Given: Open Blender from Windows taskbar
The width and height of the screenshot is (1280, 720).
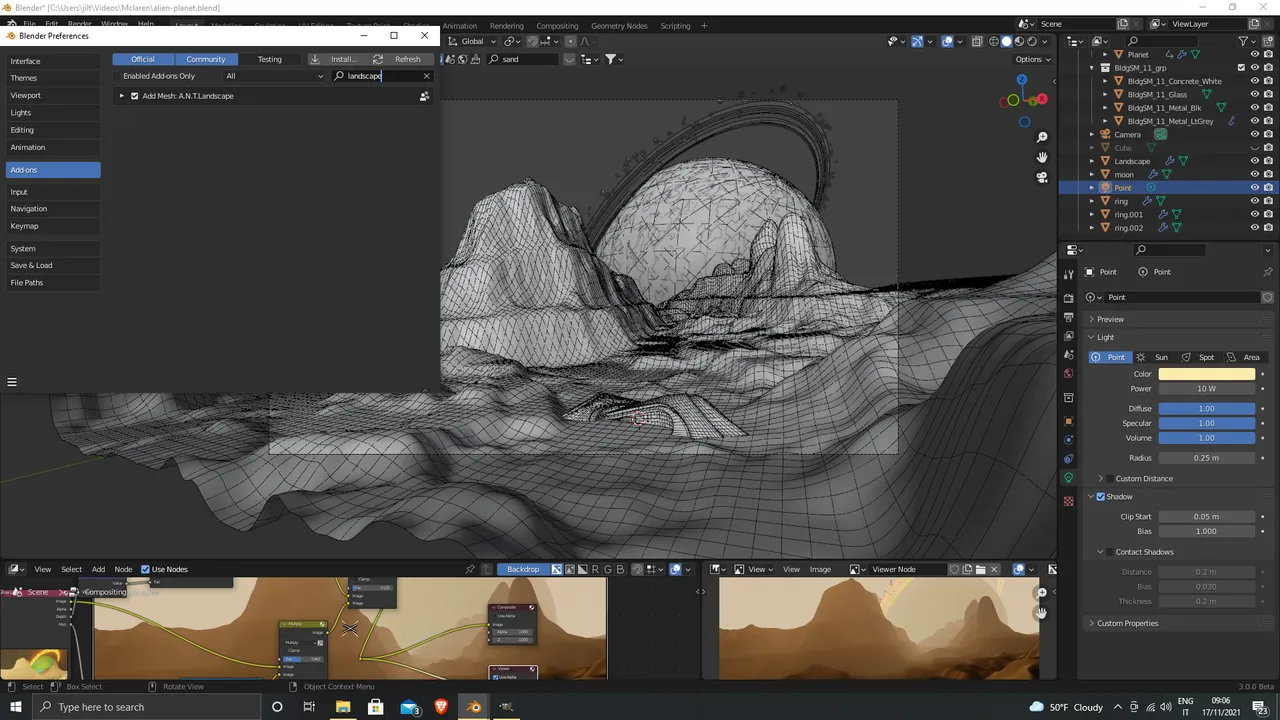Looking at the screenshot, I should tap(474, 707).
